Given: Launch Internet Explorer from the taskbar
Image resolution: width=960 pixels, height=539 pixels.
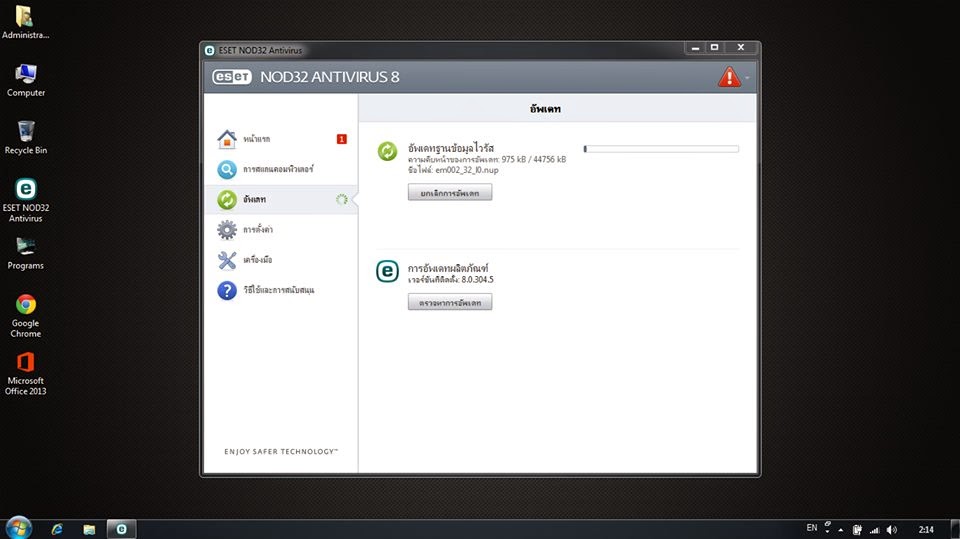Looking at the screenshot, I should click(x=57, y=529).
